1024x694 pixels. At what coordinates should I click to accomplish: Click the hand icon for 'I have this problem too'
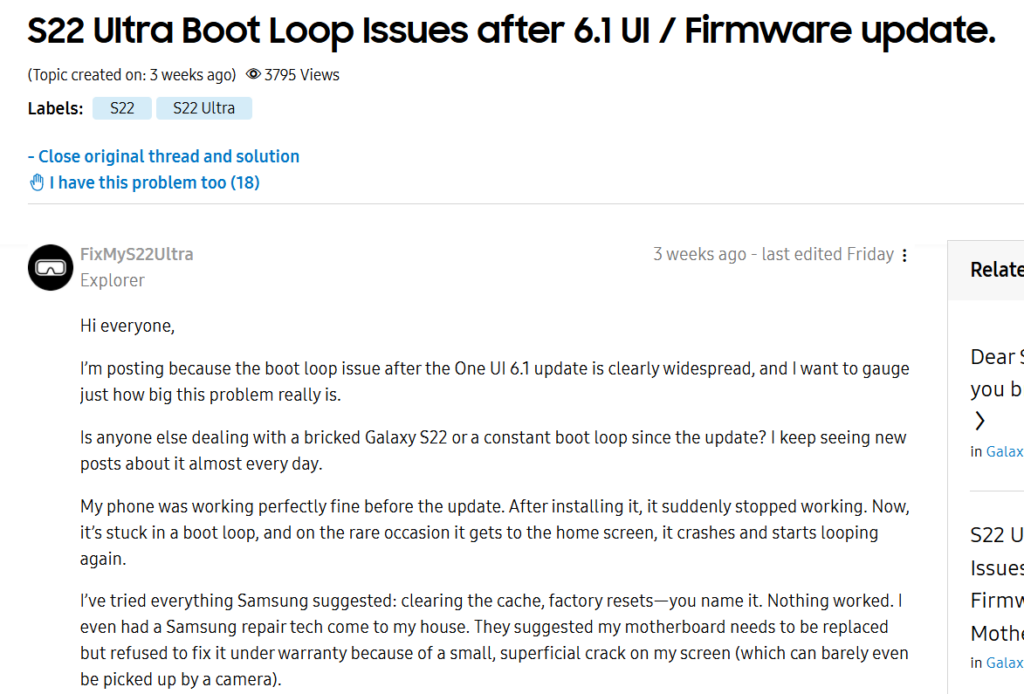[37, 183]
